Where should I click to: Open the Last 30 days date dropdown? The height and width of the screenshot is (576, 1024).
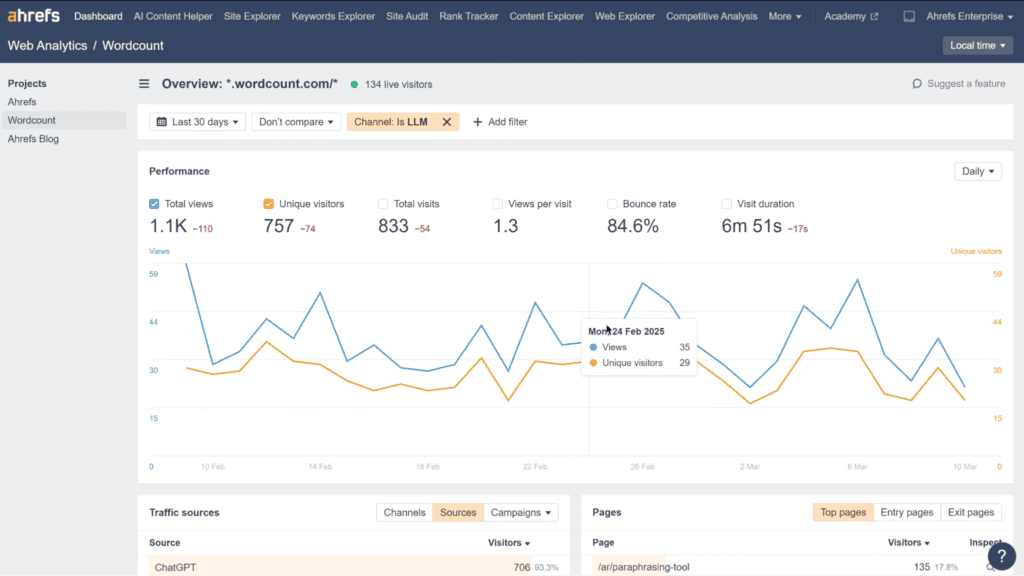(x=197, y=122)
